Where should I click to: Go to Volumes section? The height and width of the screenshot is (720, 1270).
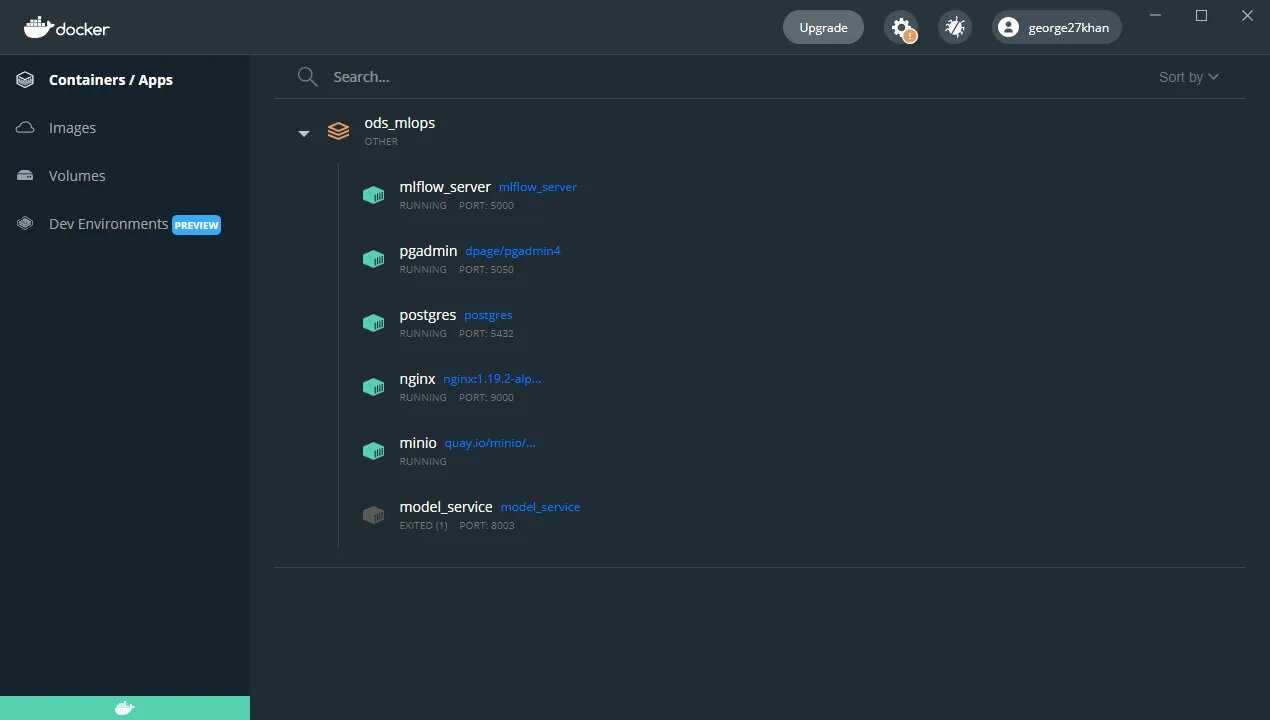tap(77, 176)
